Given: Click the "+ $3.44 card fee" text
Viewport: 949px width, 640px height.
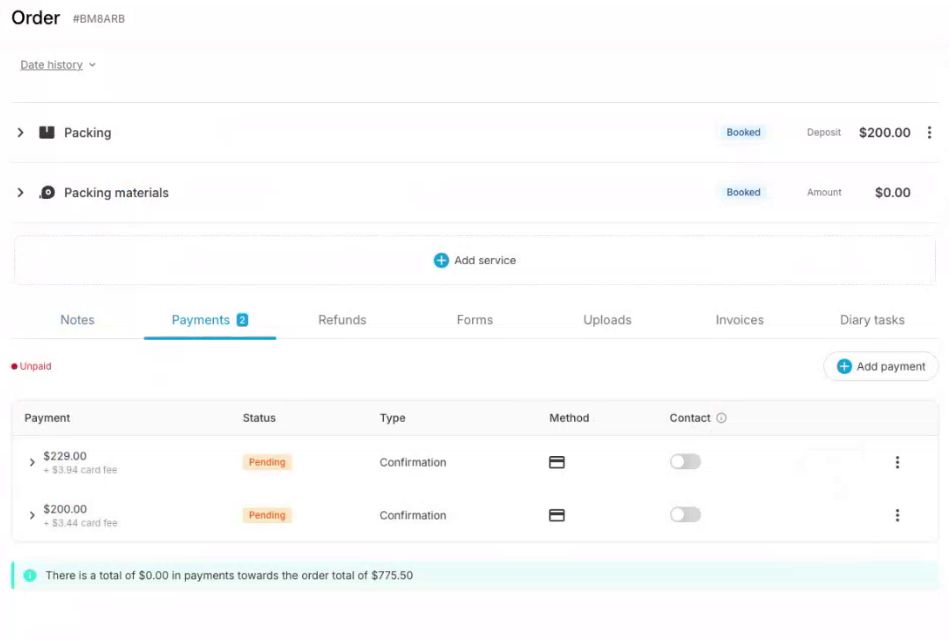Looking at the screenshot, I should [80, 523].
